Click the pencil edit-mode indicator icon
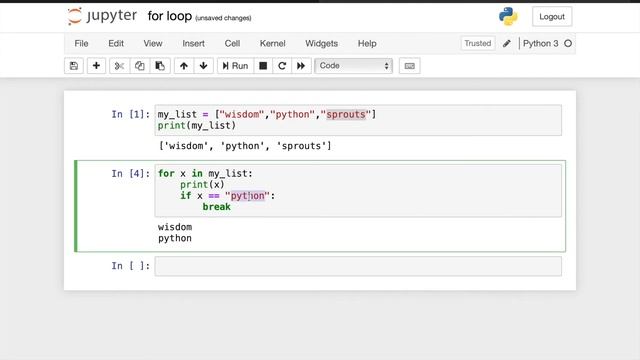640x360 pixels. (x=507, y=43)
